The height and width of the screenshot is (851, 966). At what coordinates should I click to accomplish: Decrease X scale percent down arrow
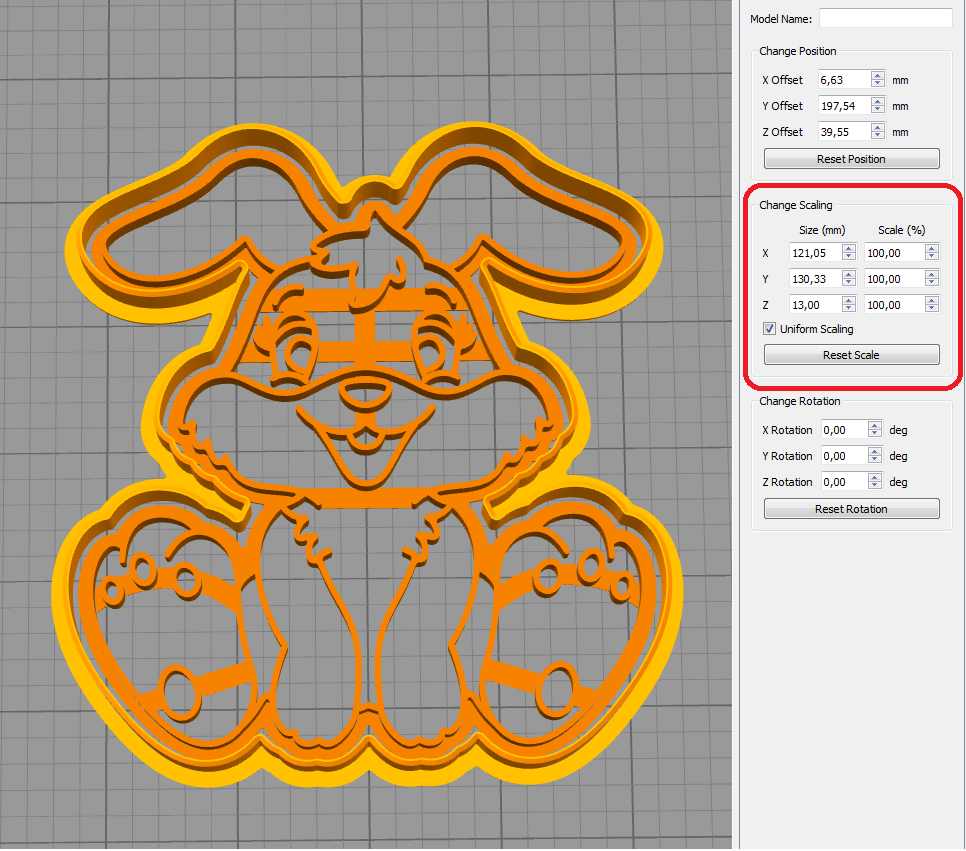(932, 257)
